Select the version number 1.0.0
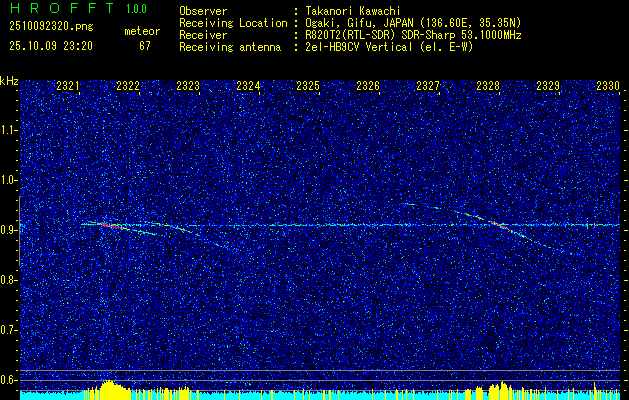Viewport: 629px width, 400px height. click(136, 9)
